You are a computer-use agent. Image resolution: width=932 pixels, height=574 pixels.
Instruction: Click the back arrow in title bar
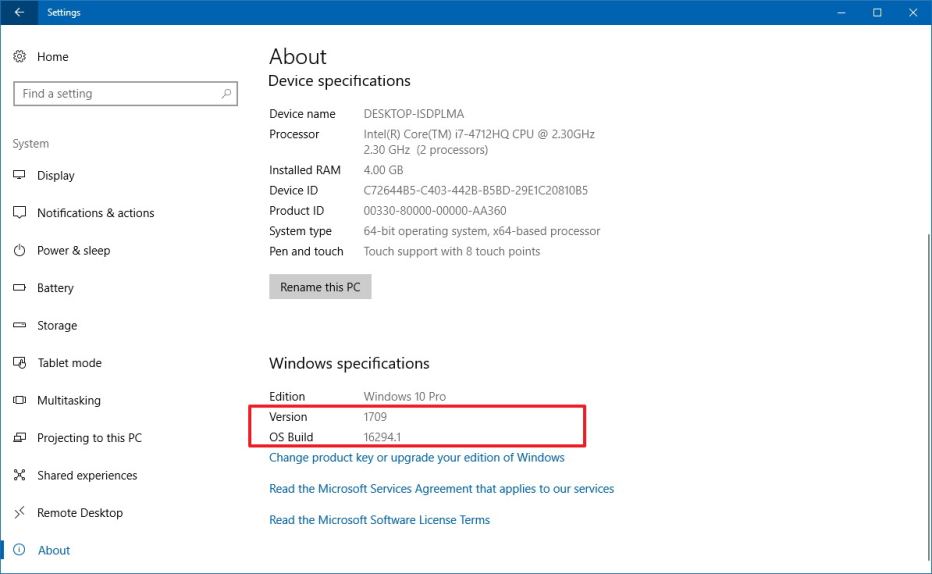[19, 13]
